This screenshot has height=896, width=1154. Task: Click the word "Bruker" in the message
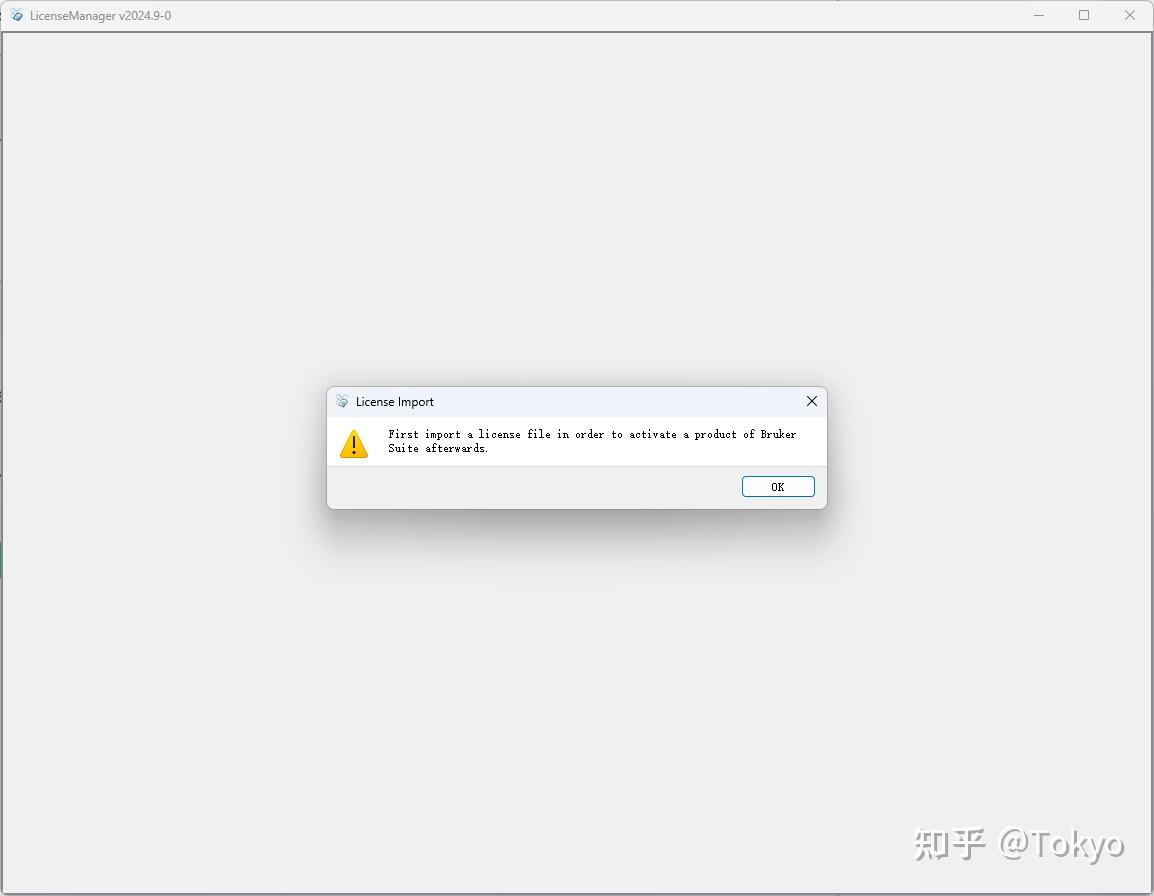click(779, 434)
